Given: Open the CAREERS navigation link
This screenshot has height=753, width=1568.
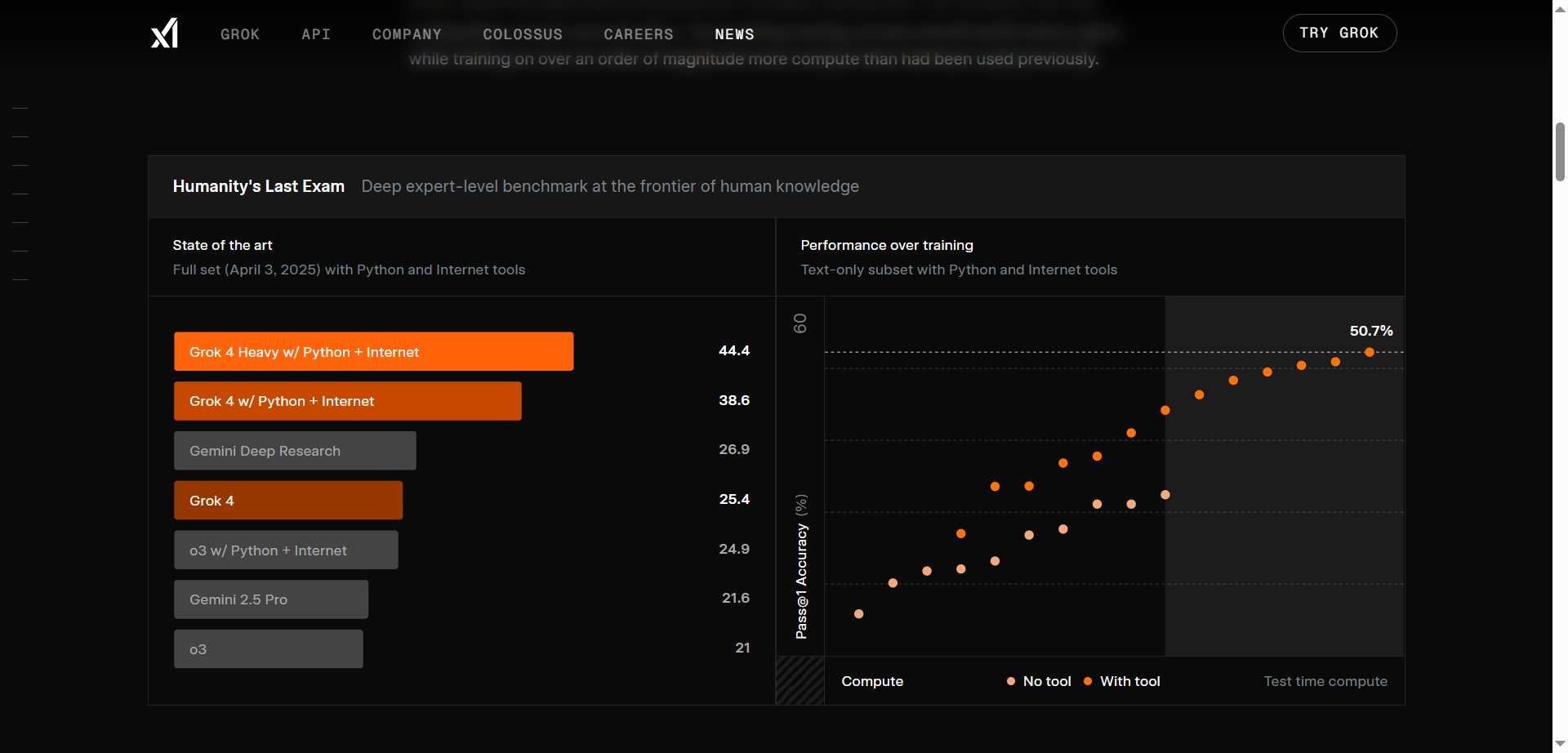Looking at the screenshot, I should (x=639, y=34).
